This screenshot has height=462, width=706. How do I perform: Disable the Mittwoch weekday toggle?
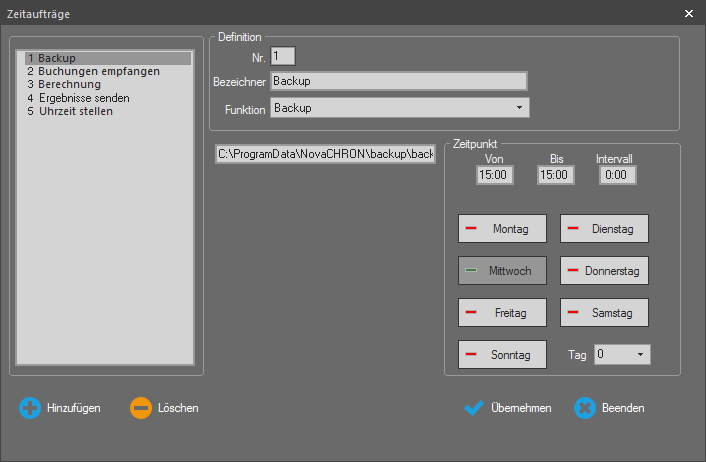(502, 270)
